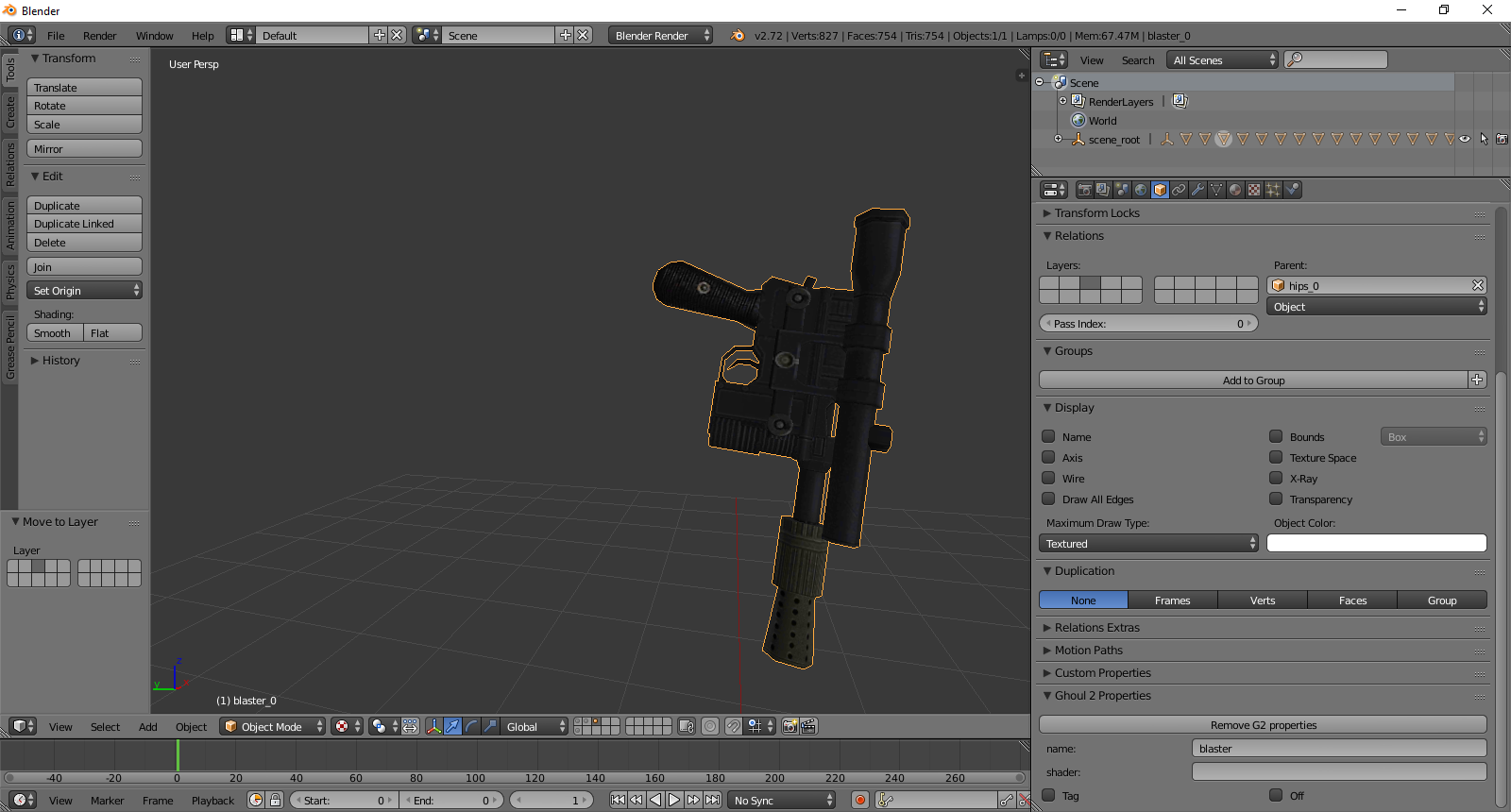This screenshot has height=812, width=1511.
Task: Open the Texture properties checkerboard tab
Action: 1254,190
